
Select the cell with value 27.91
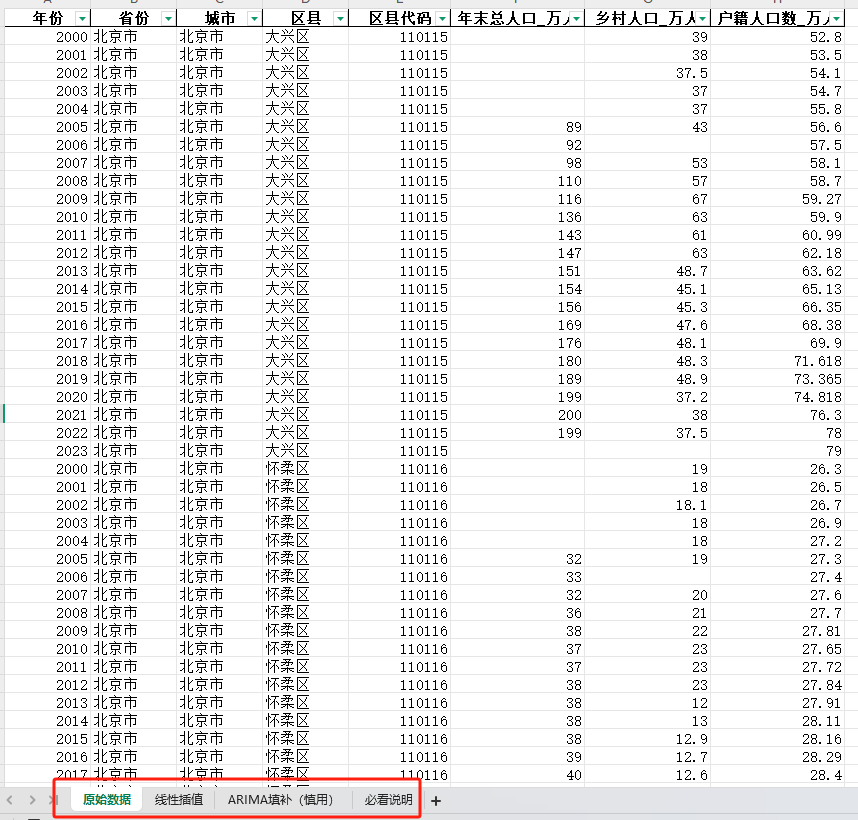pos(777,703)
